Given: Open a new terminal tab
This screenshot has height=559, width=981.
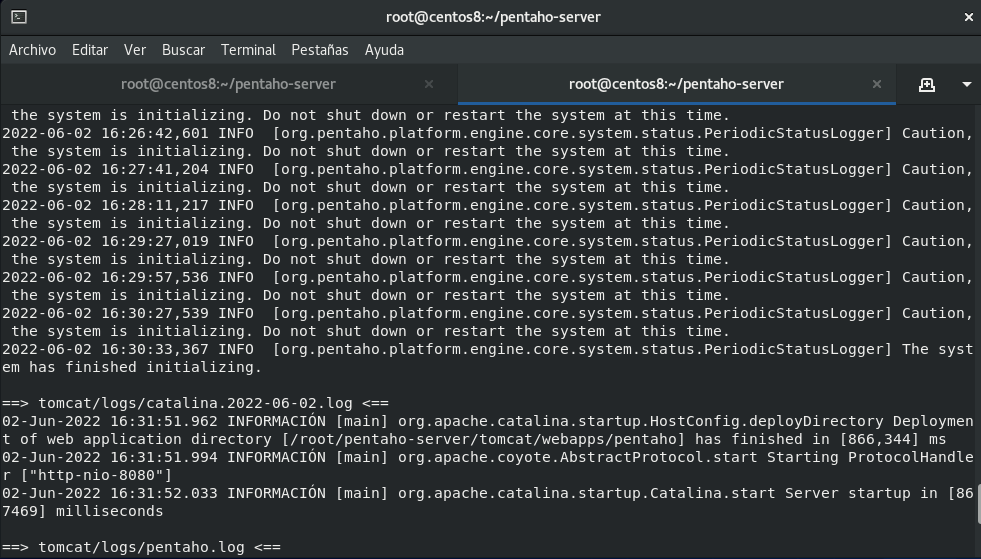Looking at the screenshot, I should coord(927,85).
